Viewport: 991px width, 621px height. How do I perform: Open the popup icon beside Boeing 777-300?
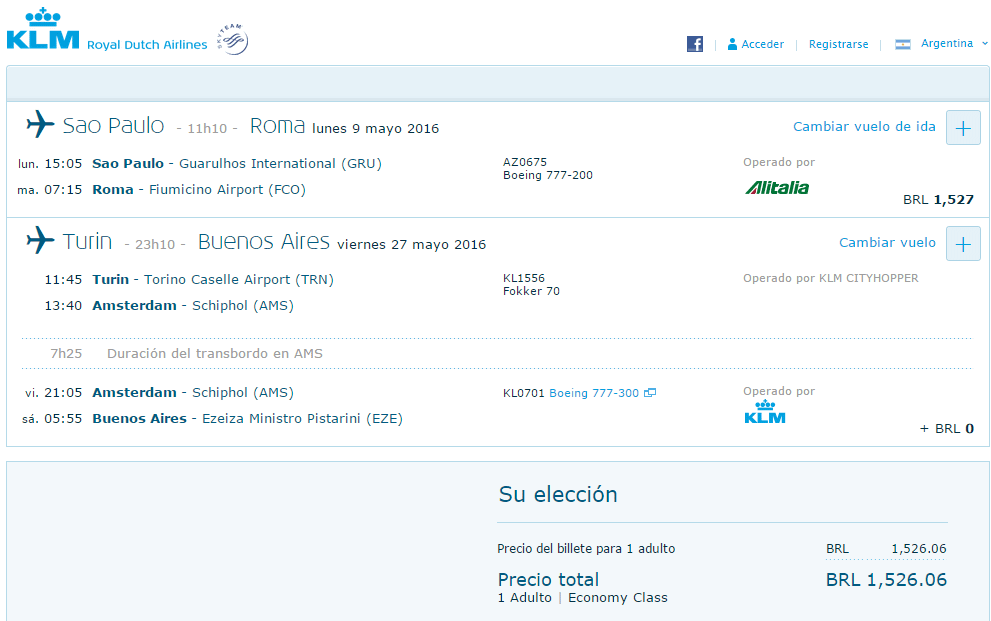(x=650, y=393)
